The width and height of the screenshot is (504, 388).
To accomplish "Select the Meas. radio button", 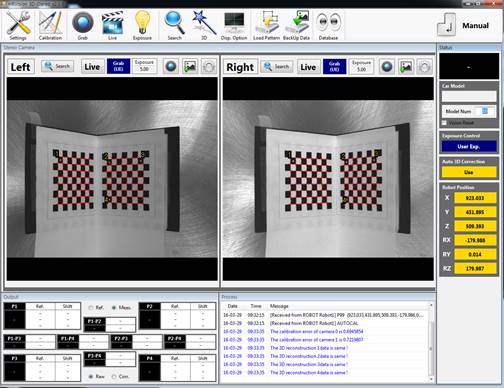I will 114,308.
